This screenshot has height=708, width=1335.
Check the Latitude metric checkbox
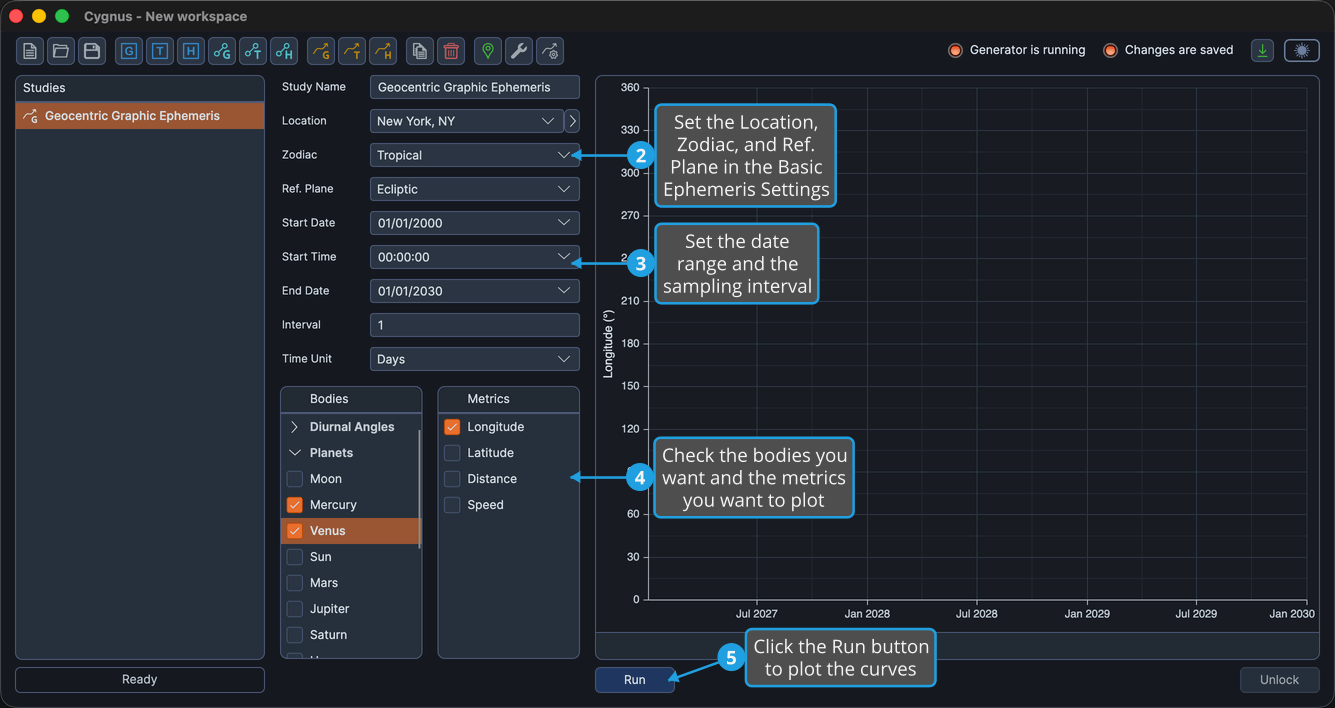[452, 453]
